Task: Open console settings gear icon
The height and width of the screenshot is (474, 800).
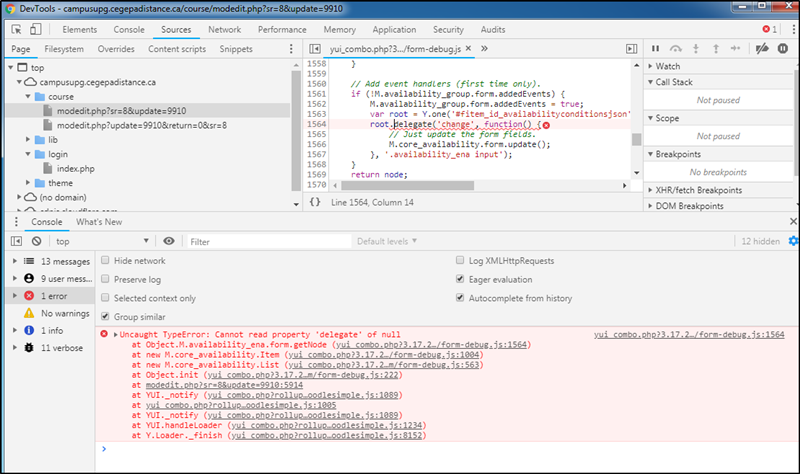Action: [x=792, y=241]
